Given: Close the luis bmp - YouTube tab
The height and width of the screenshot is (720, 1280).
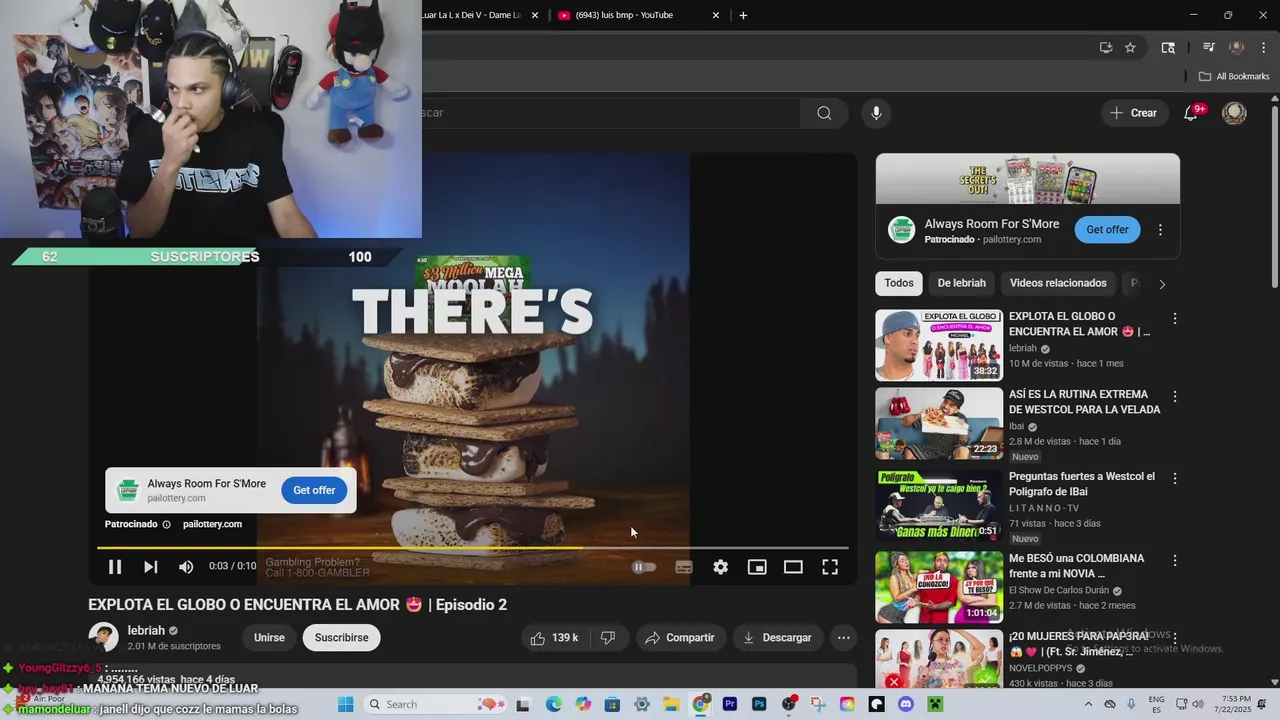Looking at the screenshot, I should (x=716, y=15).
